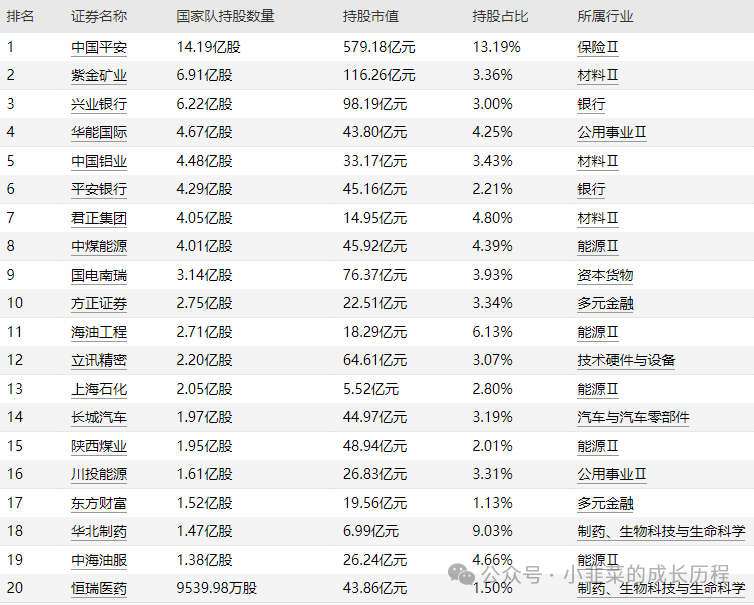The image size is (754, 605).
Task: Click the 资本货物 industry link
Action: tap(605, 275)
